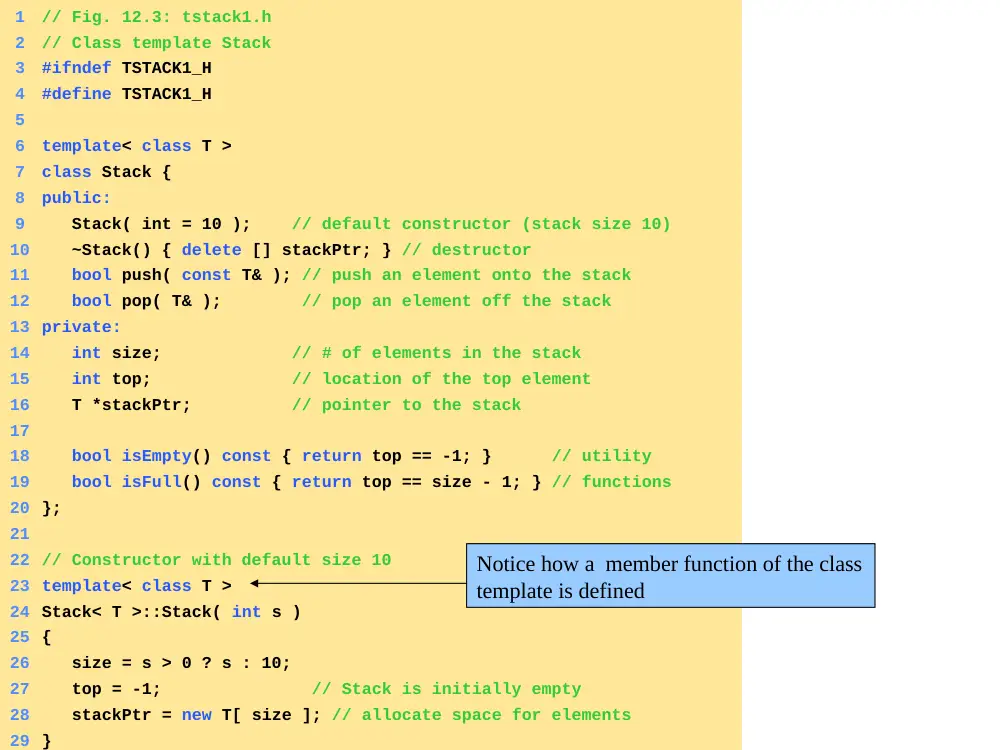Image resolution: width=1000 pixels, height=750 pixels.
Task: Click the "// Fig. 12.3: tstack1.h" comment
Action: pos(156,17)
